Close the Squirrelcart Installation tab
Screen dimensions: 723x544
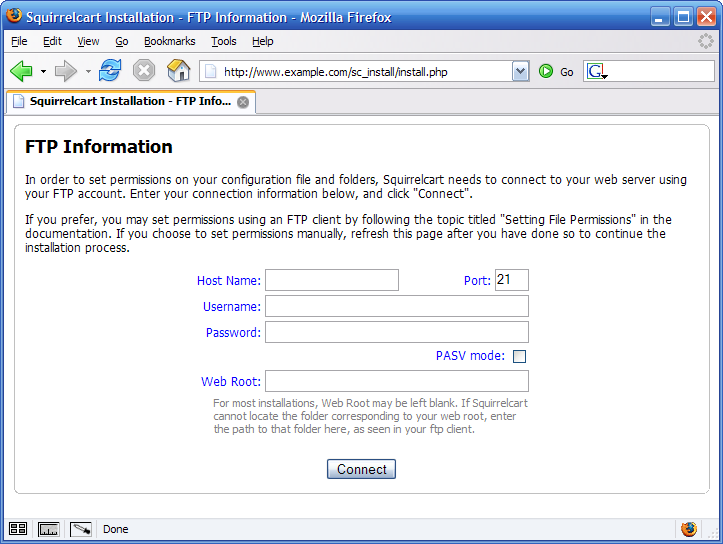tap(243, 102)
